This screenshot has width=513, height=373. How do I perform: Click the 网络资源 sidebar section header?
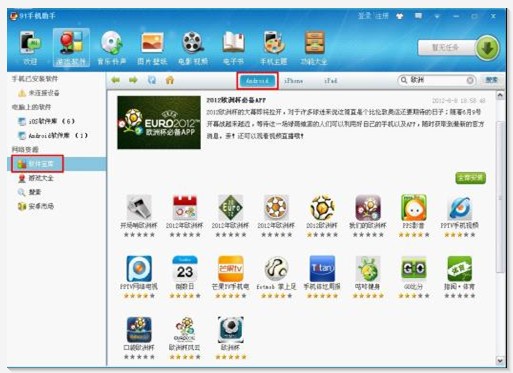[25, 149]
